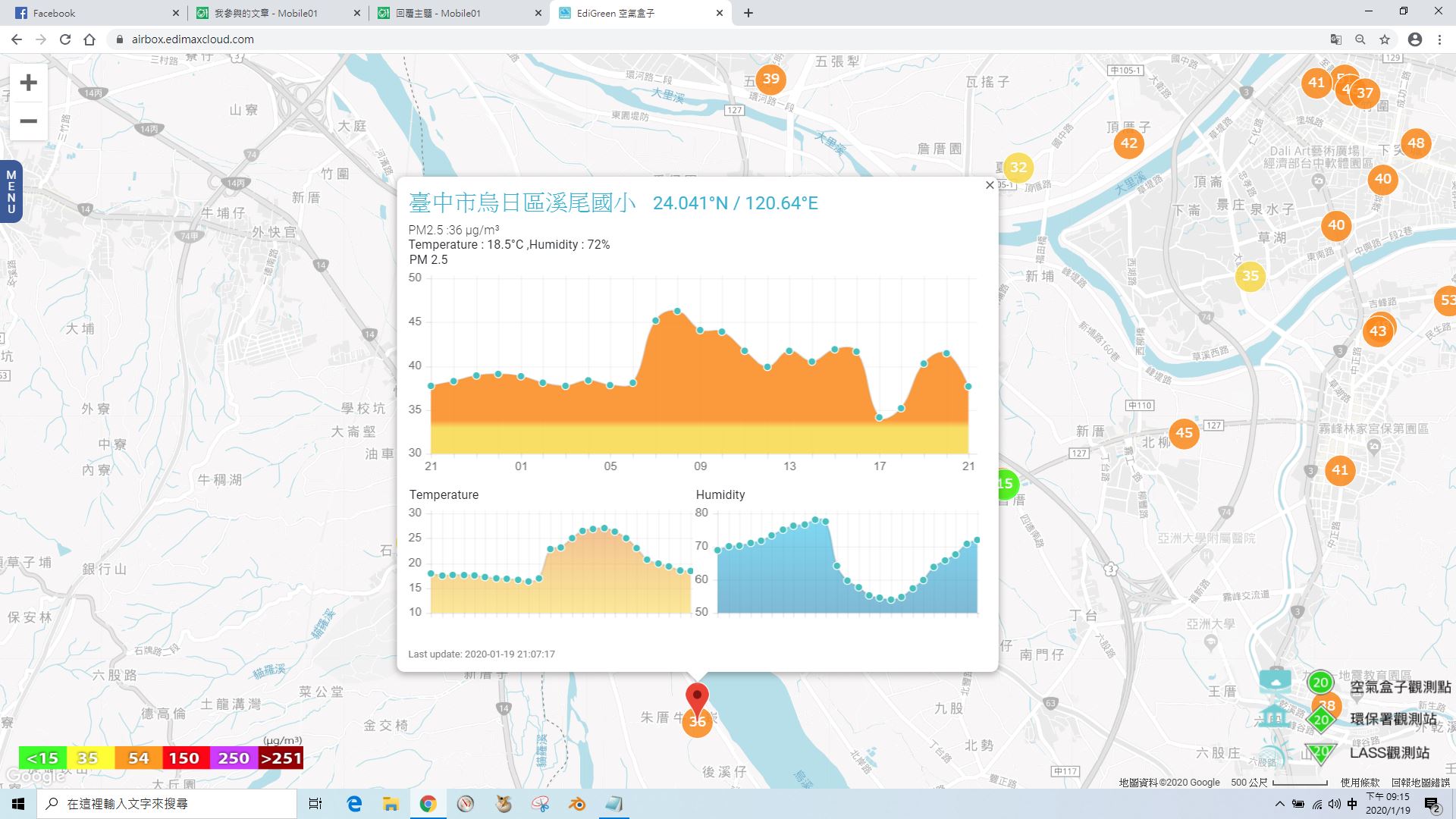Reload the current page

(65, 39)
